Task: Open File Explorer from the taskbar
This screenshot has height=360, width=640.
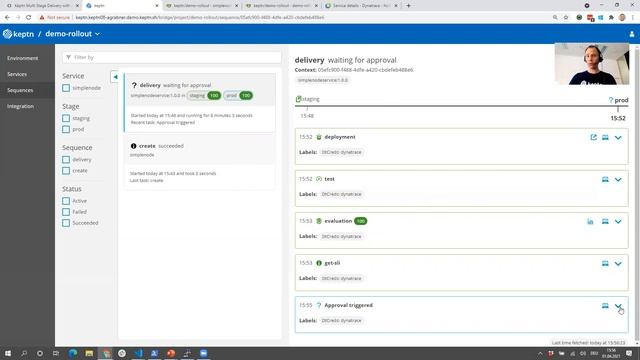Action: point(89,353)
